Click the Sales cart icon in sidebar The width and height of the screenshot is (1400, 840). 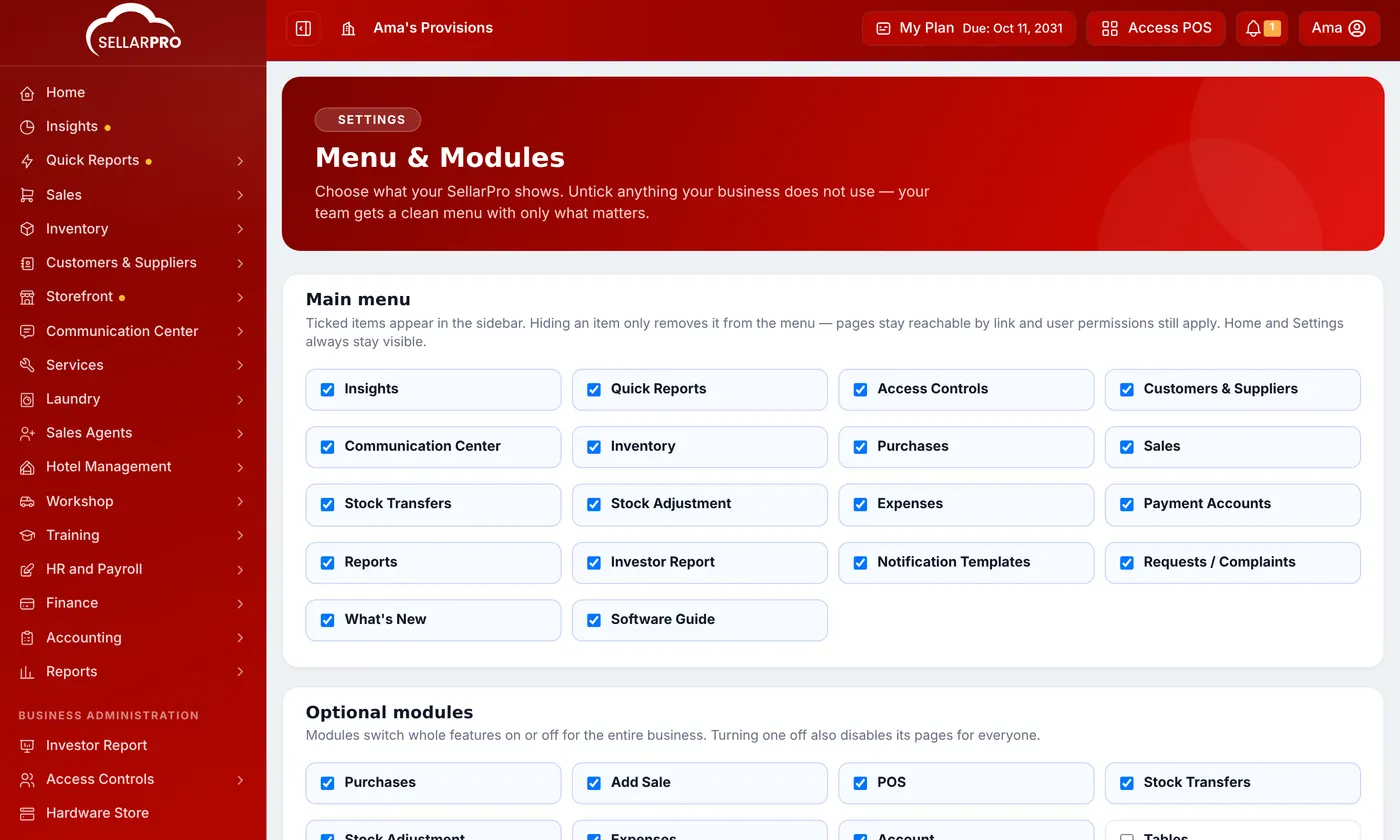tap(27, 195)
